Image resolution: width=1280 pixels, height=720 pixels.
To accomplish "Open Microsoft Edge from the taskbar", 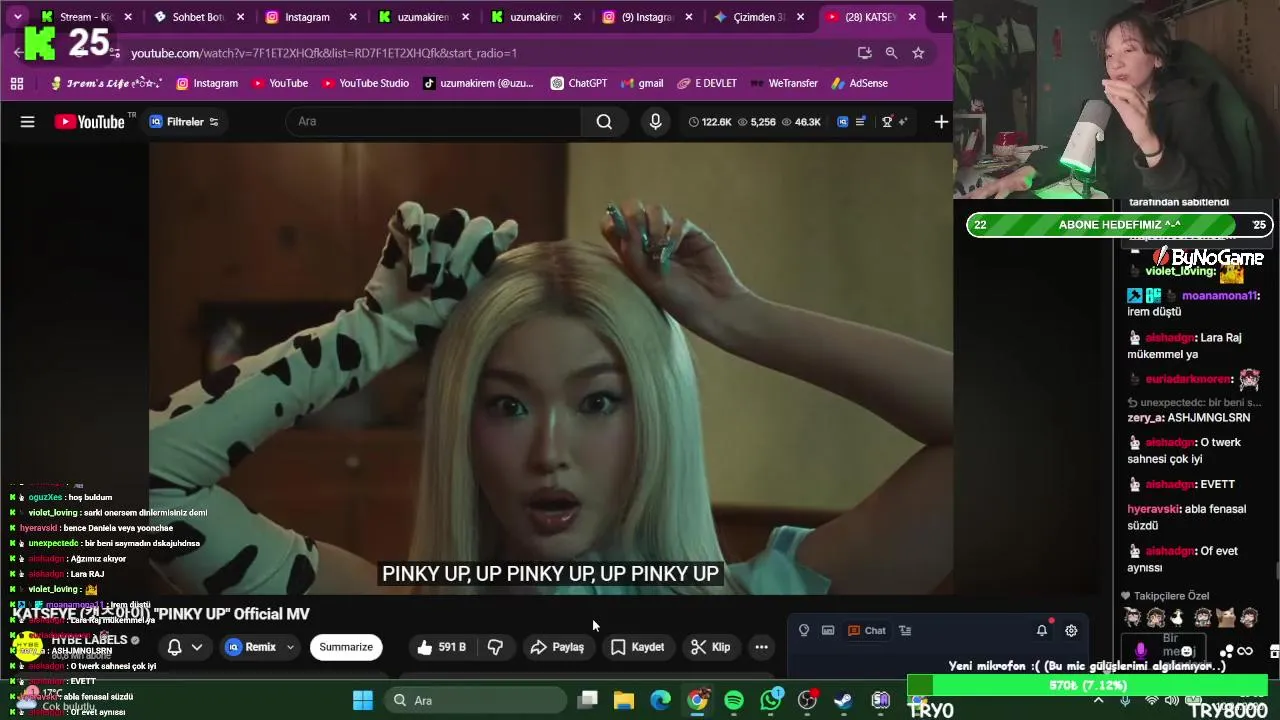I will 661,700.
